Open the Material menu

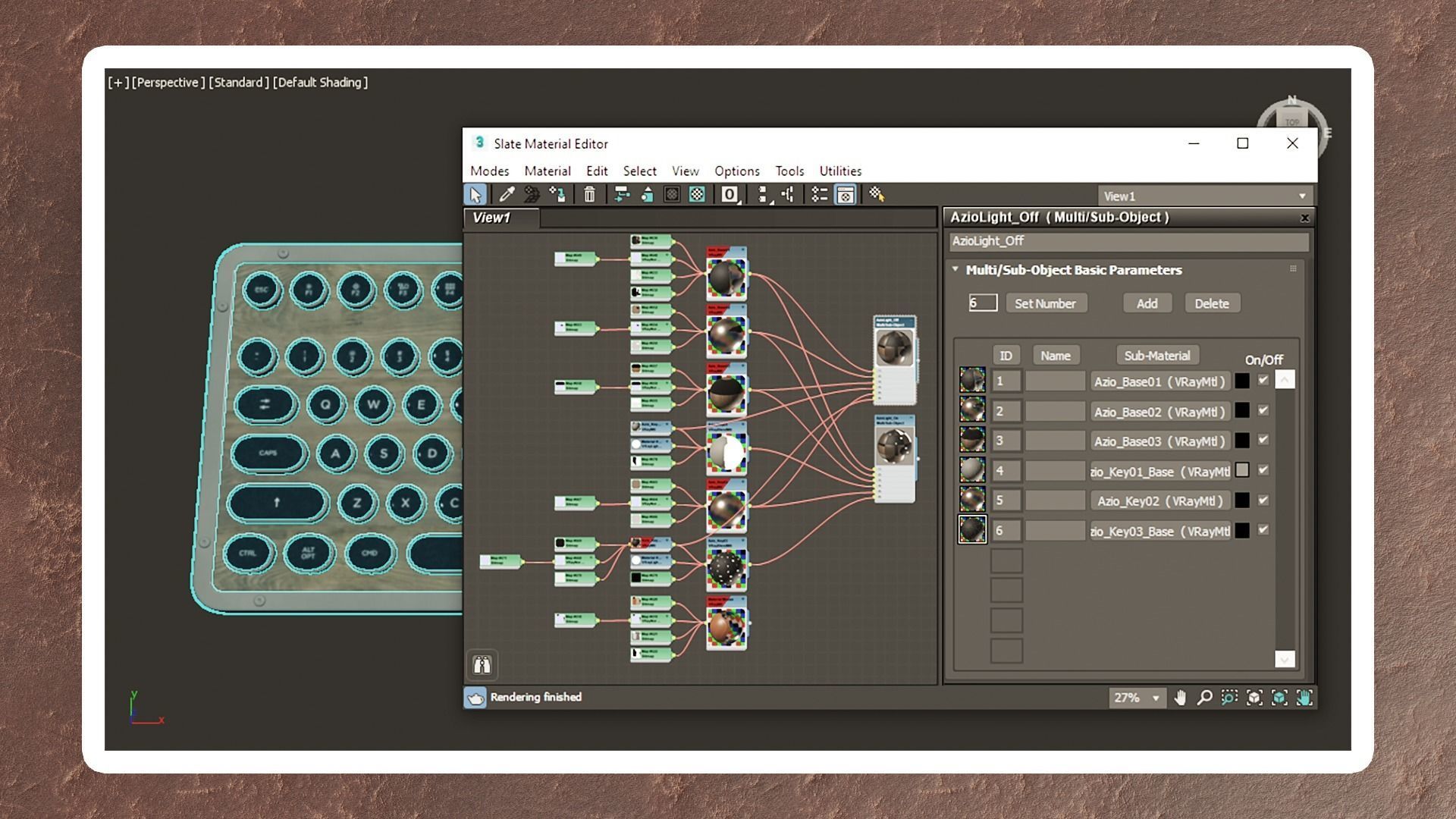pos(547,171)
